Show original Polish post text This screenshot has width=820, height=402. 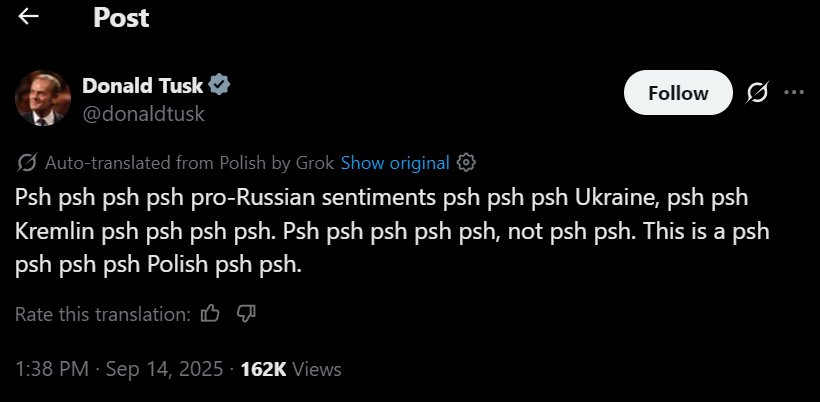pos(395,163)
